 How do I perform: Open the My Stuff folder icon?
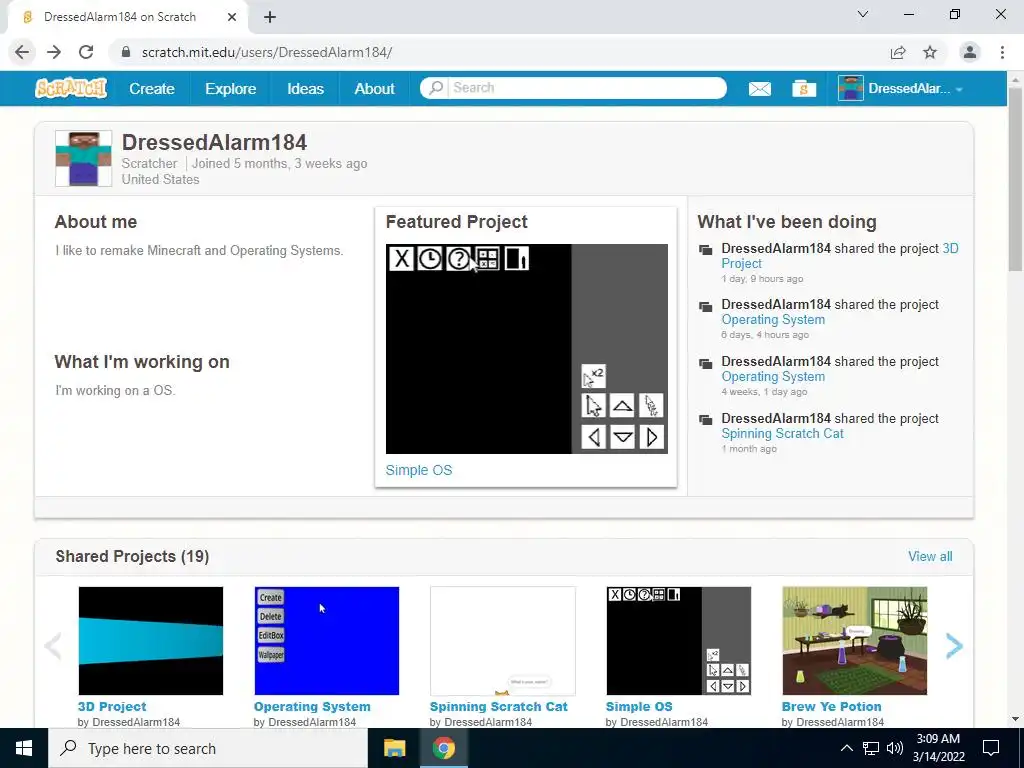point(804,88)
